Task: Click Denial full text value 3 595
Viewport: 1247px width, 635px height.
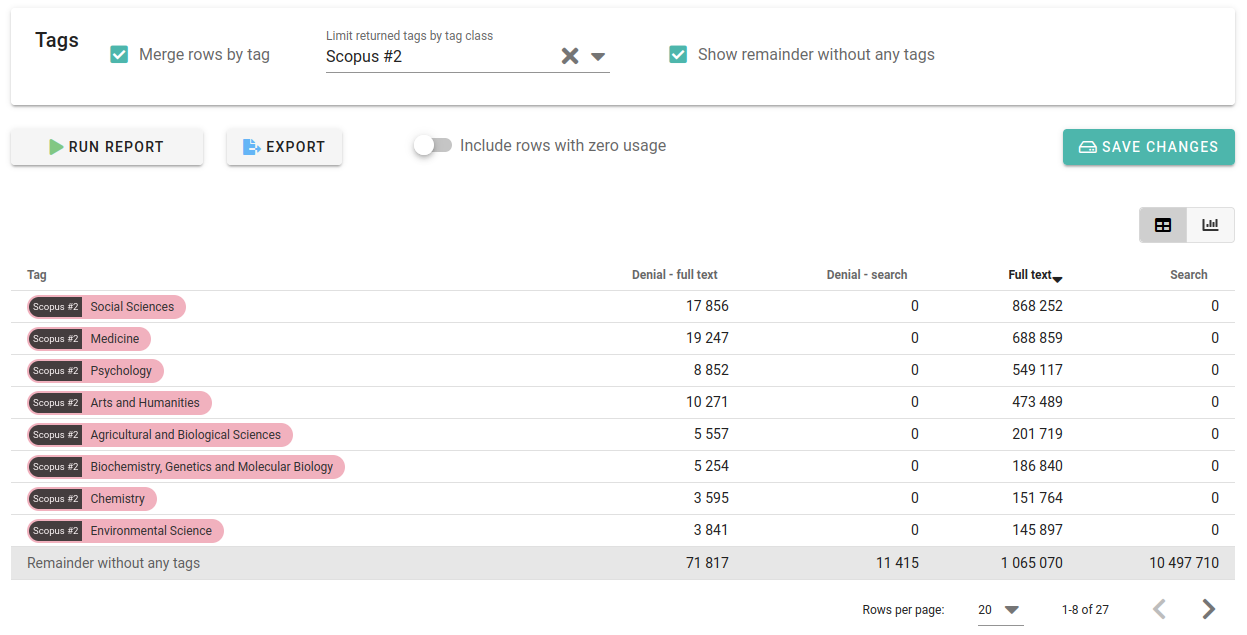Action: (711, 498)
